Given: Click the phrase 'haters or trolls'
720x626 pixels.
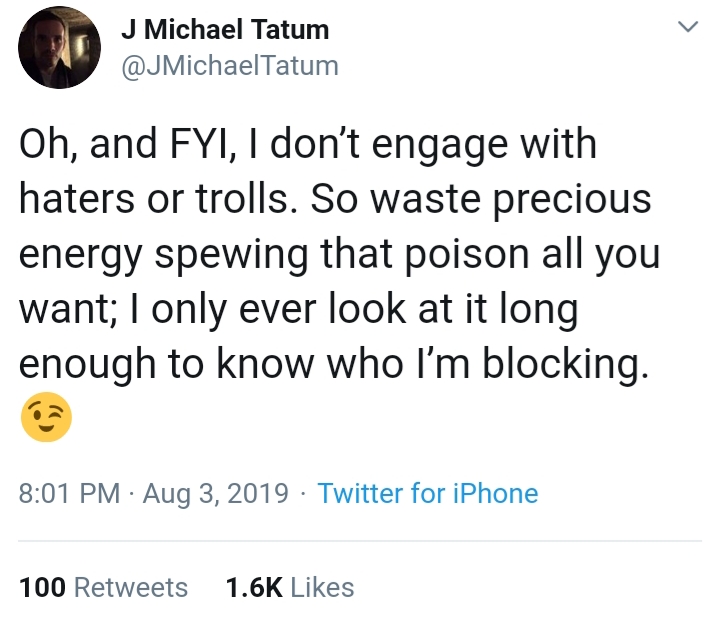Looking at the screenshot, I should pyautogui.click(x=153, y=199).
